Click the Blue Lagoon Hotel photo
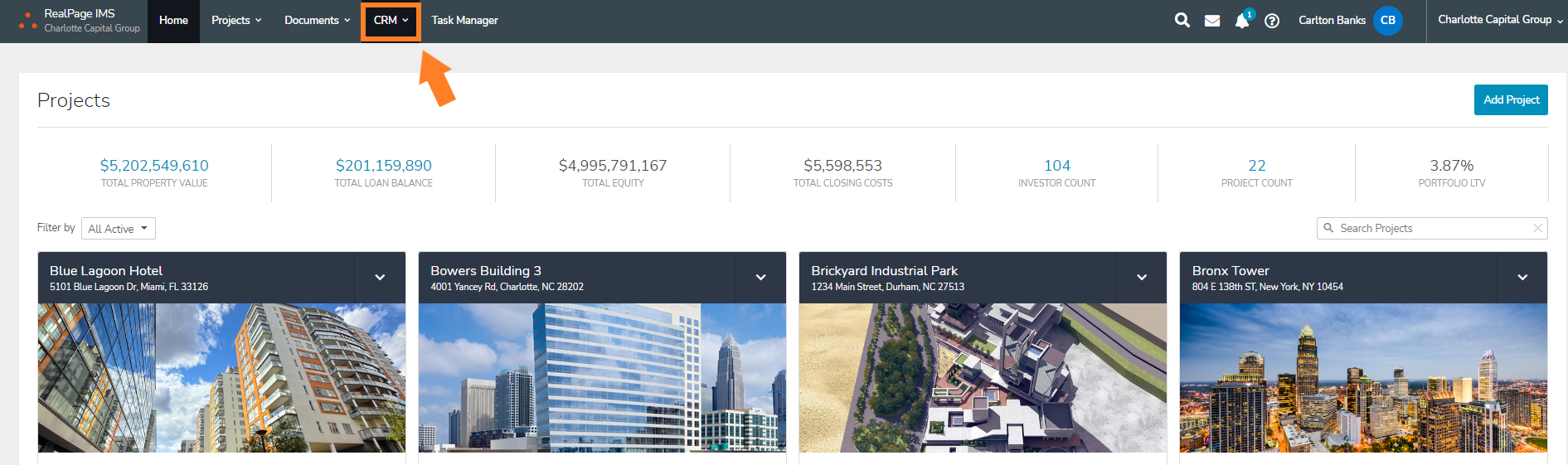The width and height of the screenshot is (1568, 465). coord(221,378)
